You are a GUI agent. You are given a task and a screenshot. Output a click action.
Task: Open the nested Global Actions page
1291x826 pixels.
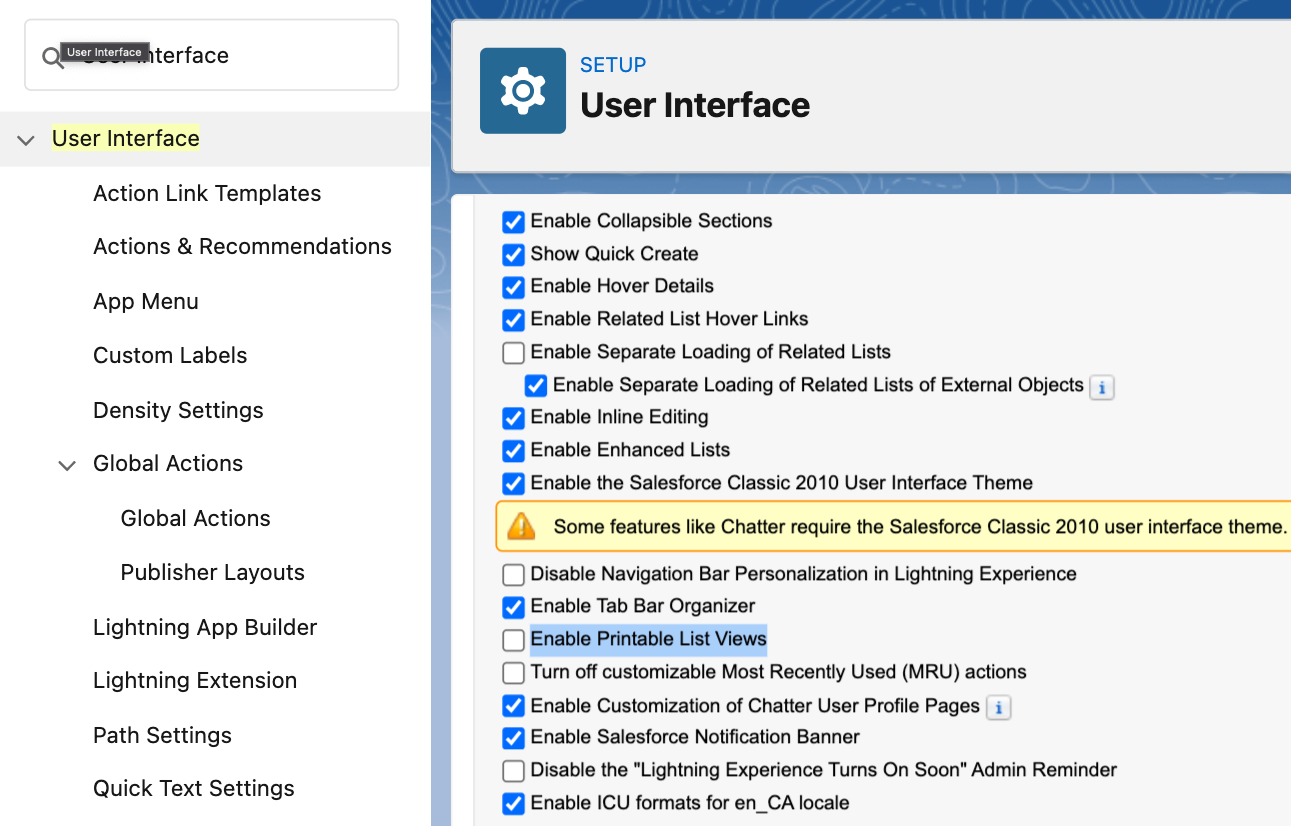coord(196,519)
